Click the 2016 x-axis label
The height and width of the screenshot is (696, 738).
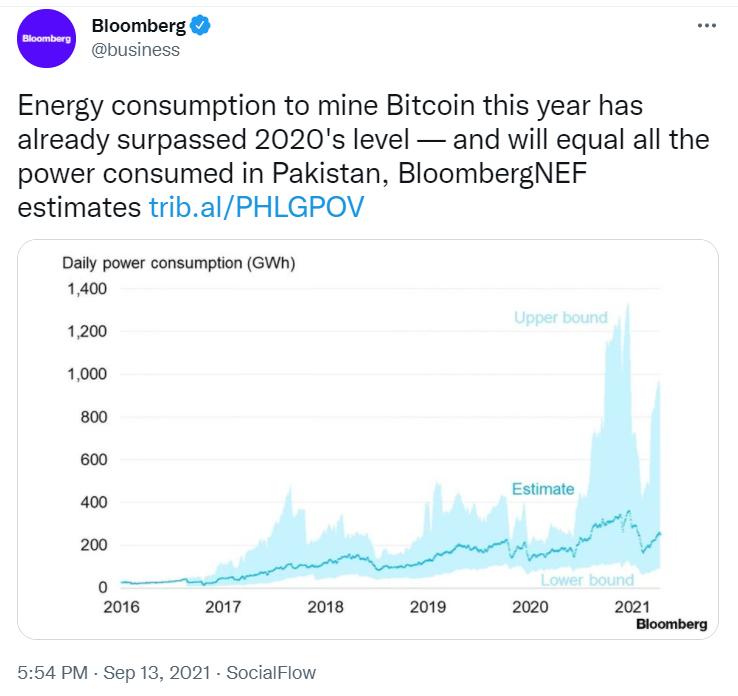coord(120,607)
